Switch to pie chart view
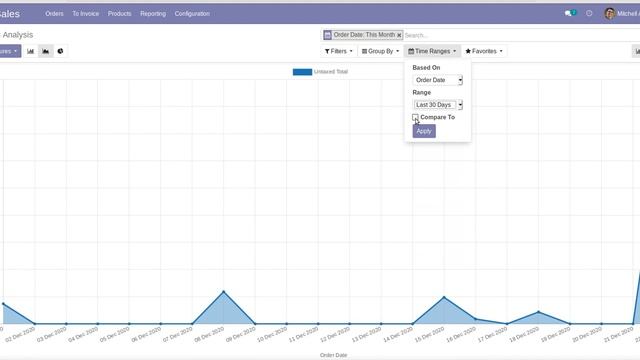The width and height of the screenshot is (640, 360). pyautogui.click(x=60, y=51)
